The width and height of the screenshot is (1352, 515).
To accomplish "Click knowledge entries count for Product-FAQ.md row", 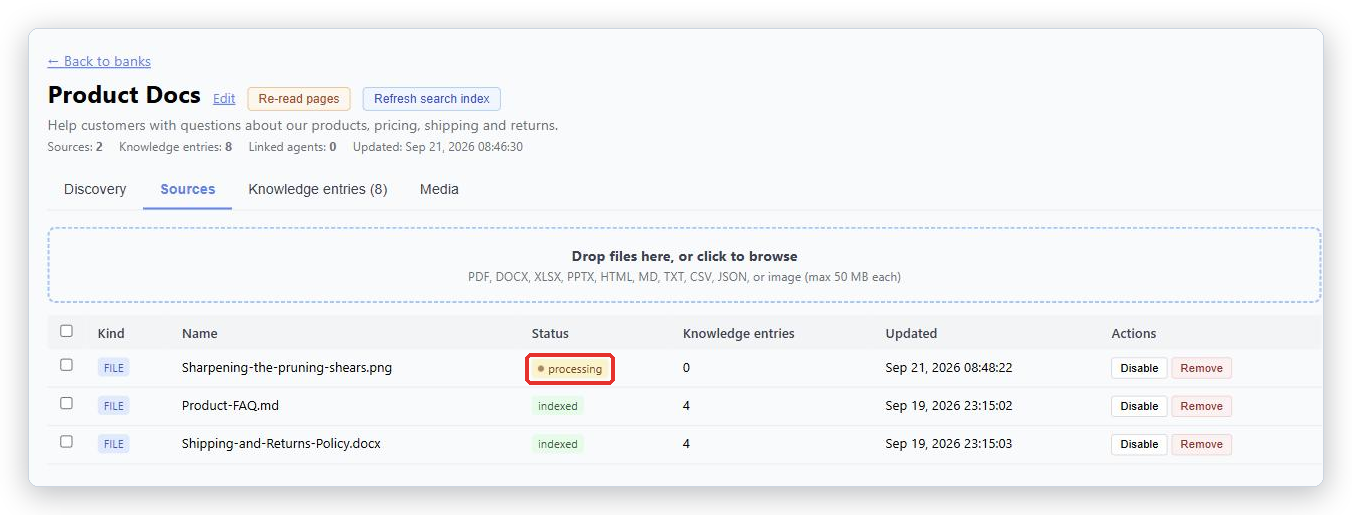I will pyautogui.click(x=687, y=405).
